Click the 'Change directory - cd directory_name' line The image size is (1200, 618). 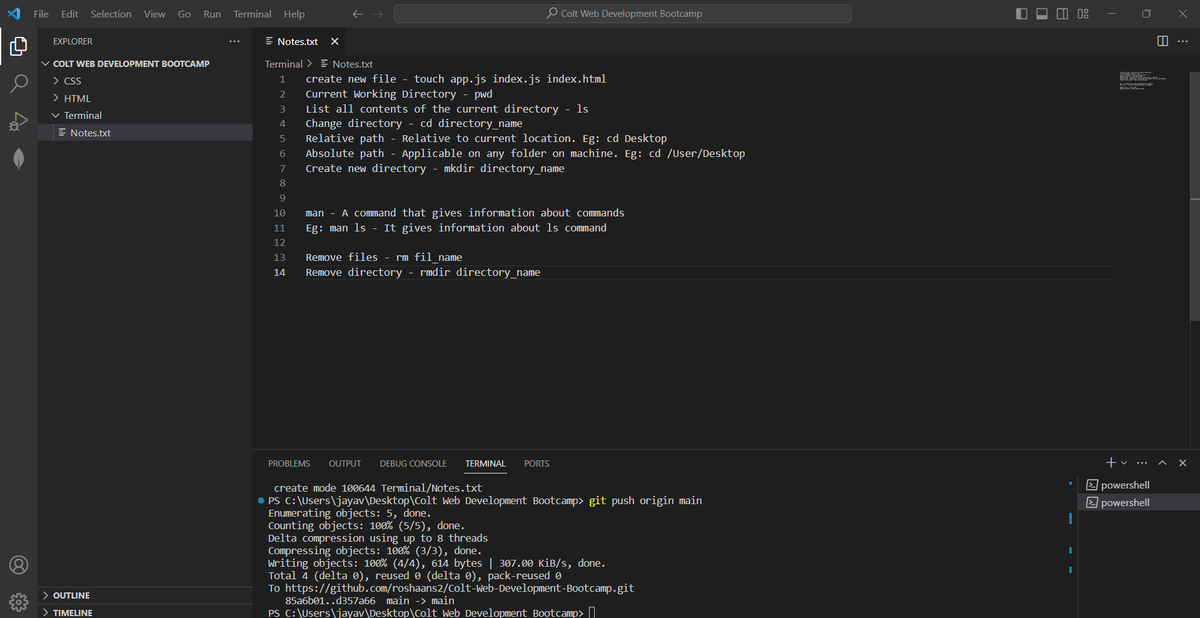pos(414,124)
